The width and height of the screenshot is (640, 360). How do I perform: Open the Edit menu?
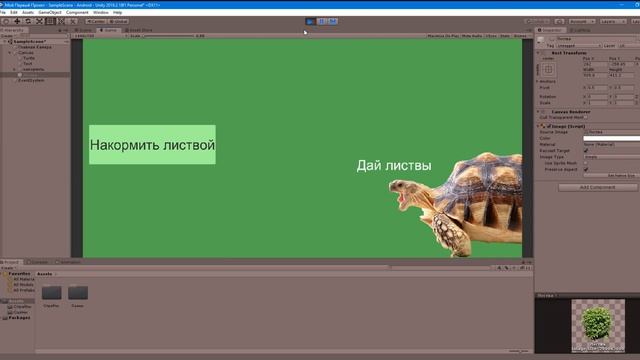[14, 13]
